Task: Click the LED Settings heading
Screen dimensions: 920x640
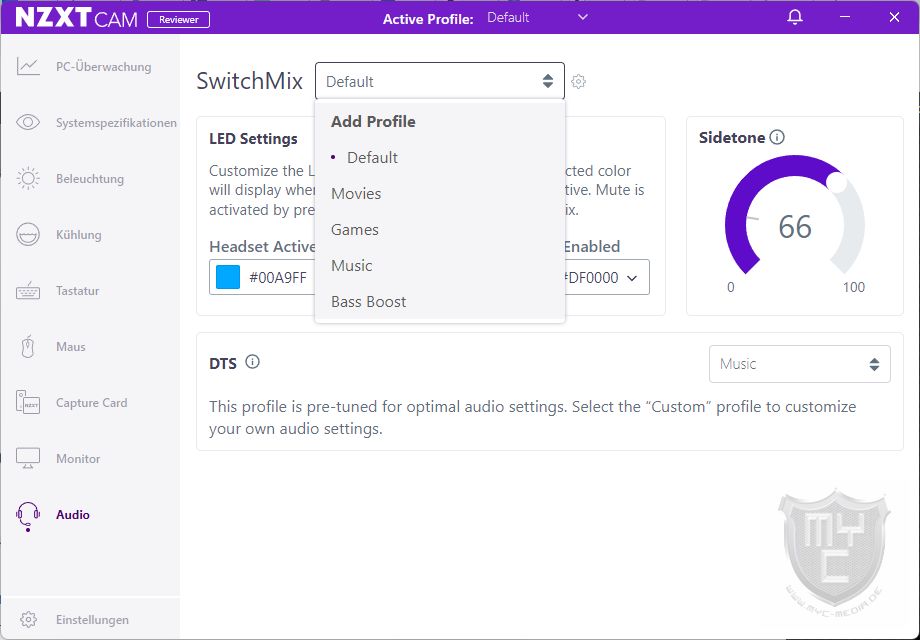Action: pyautogui.click(x=253, y=138)
